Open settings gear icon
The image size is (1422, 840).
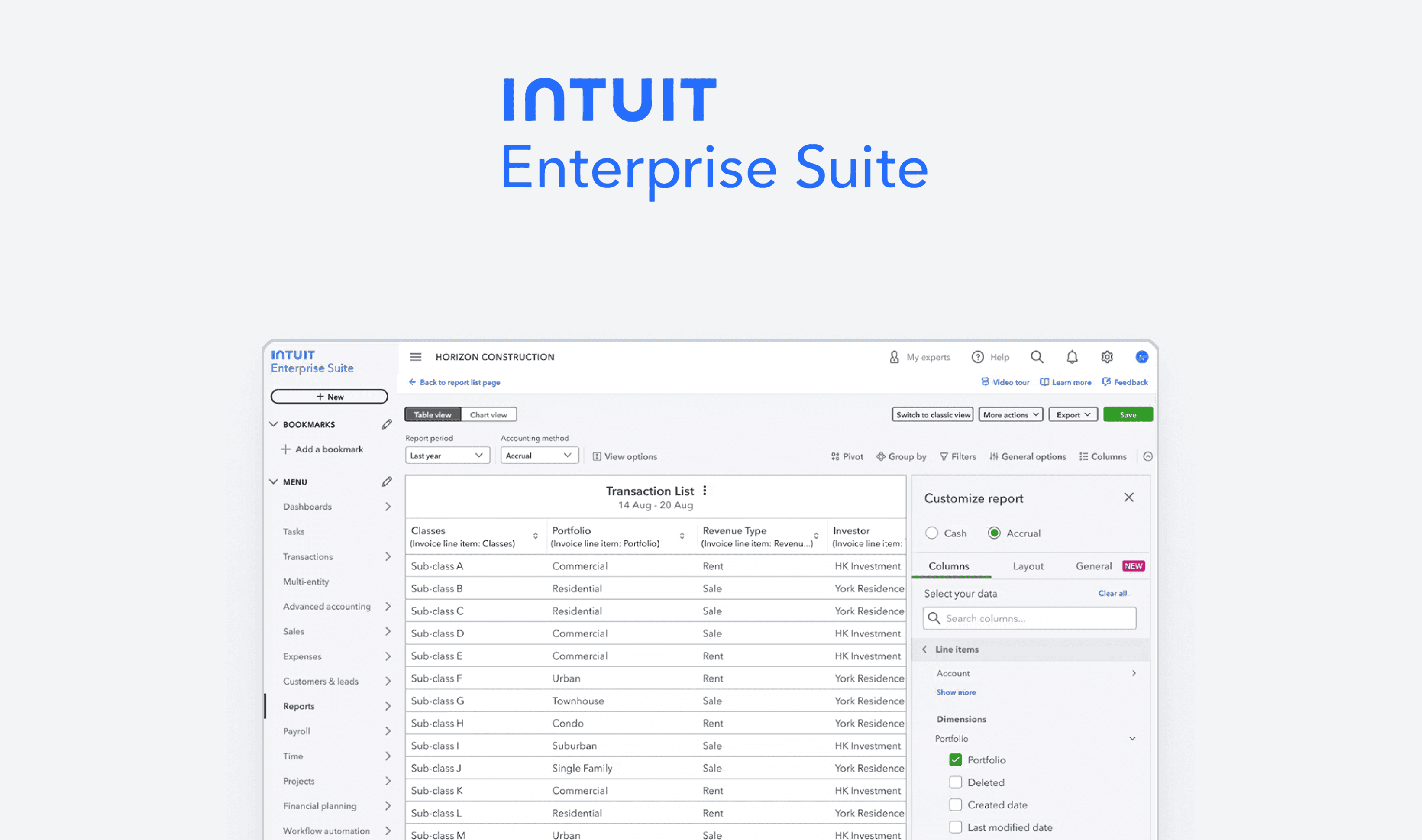click(x=1107, y=357)
